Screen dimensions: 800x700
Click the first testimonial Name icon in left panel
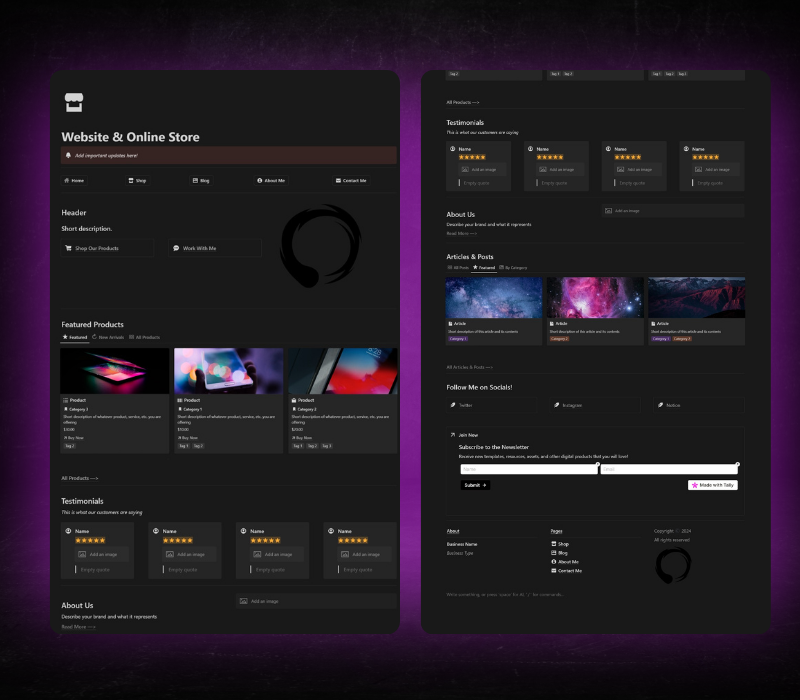coord(68,531)
